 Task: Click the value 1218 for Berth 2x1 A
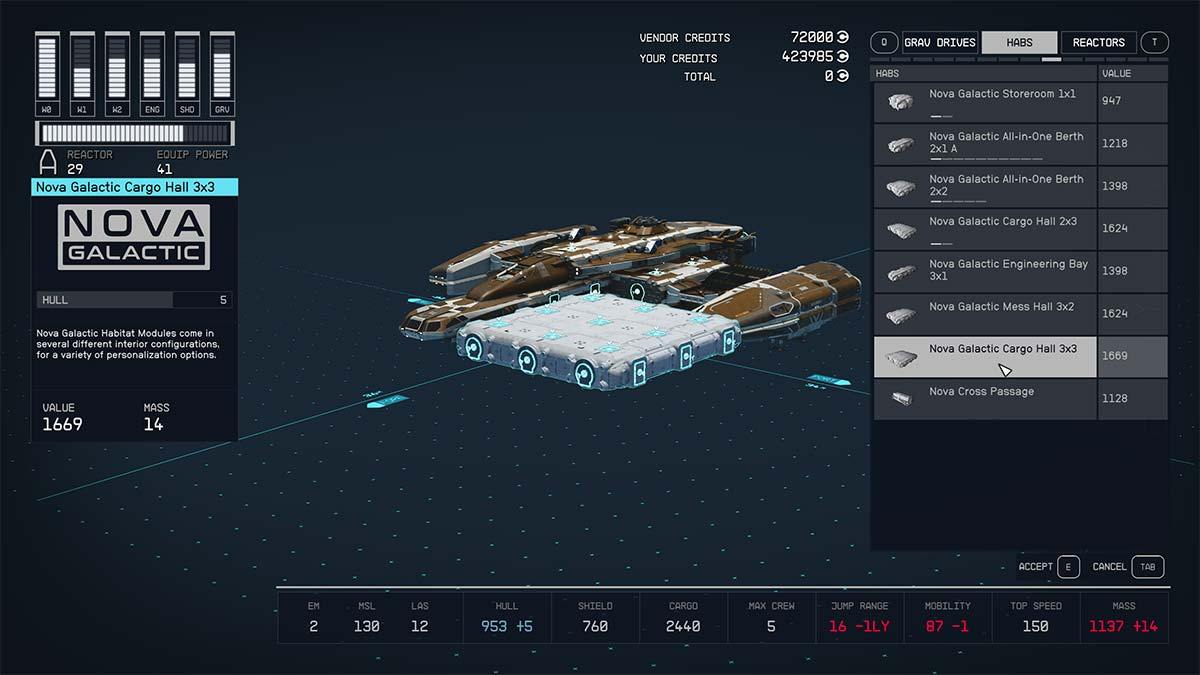click(1114, 144)
